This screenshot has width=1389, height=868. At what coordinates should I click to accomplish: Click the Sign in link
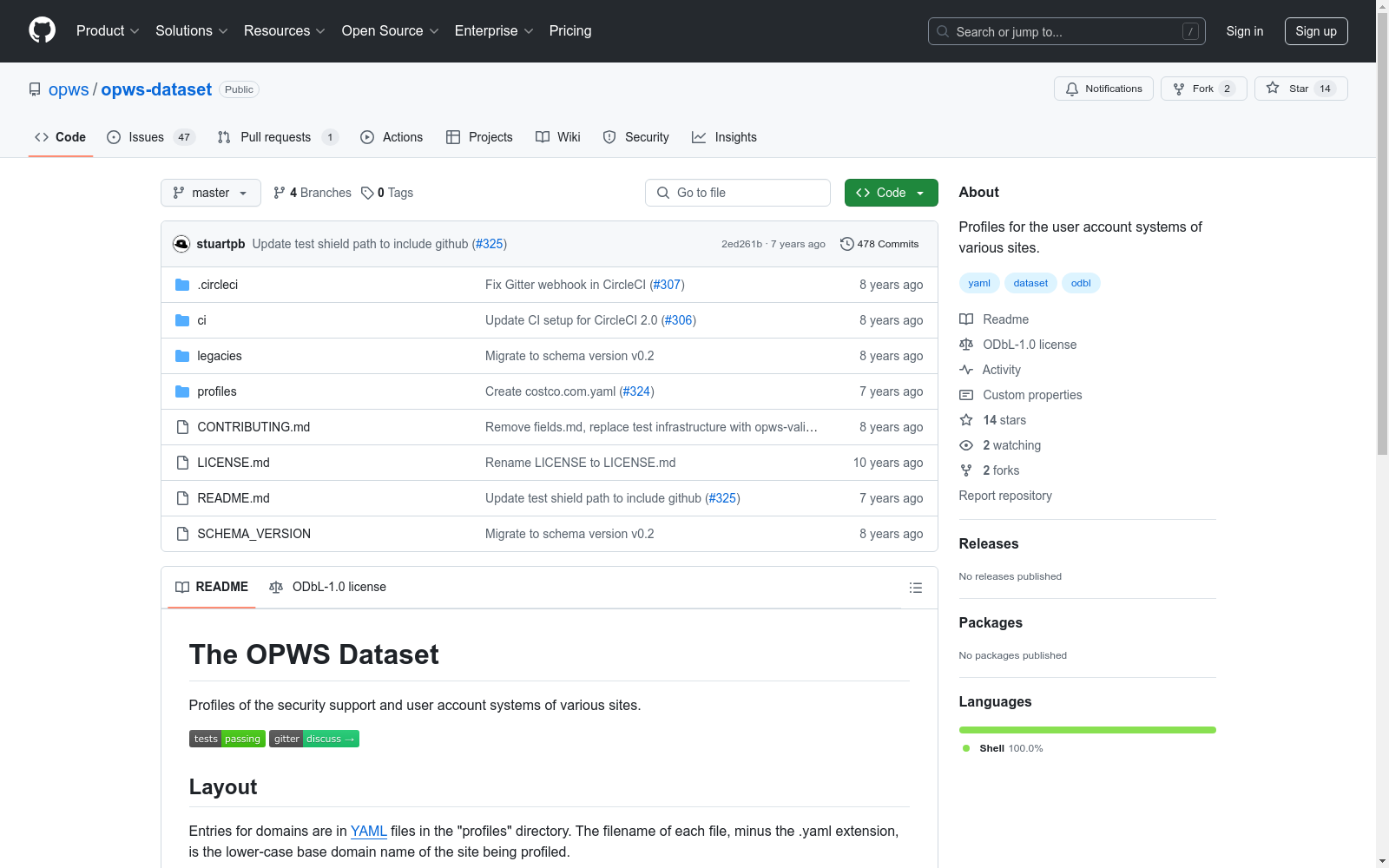[x=1245, y=31]
